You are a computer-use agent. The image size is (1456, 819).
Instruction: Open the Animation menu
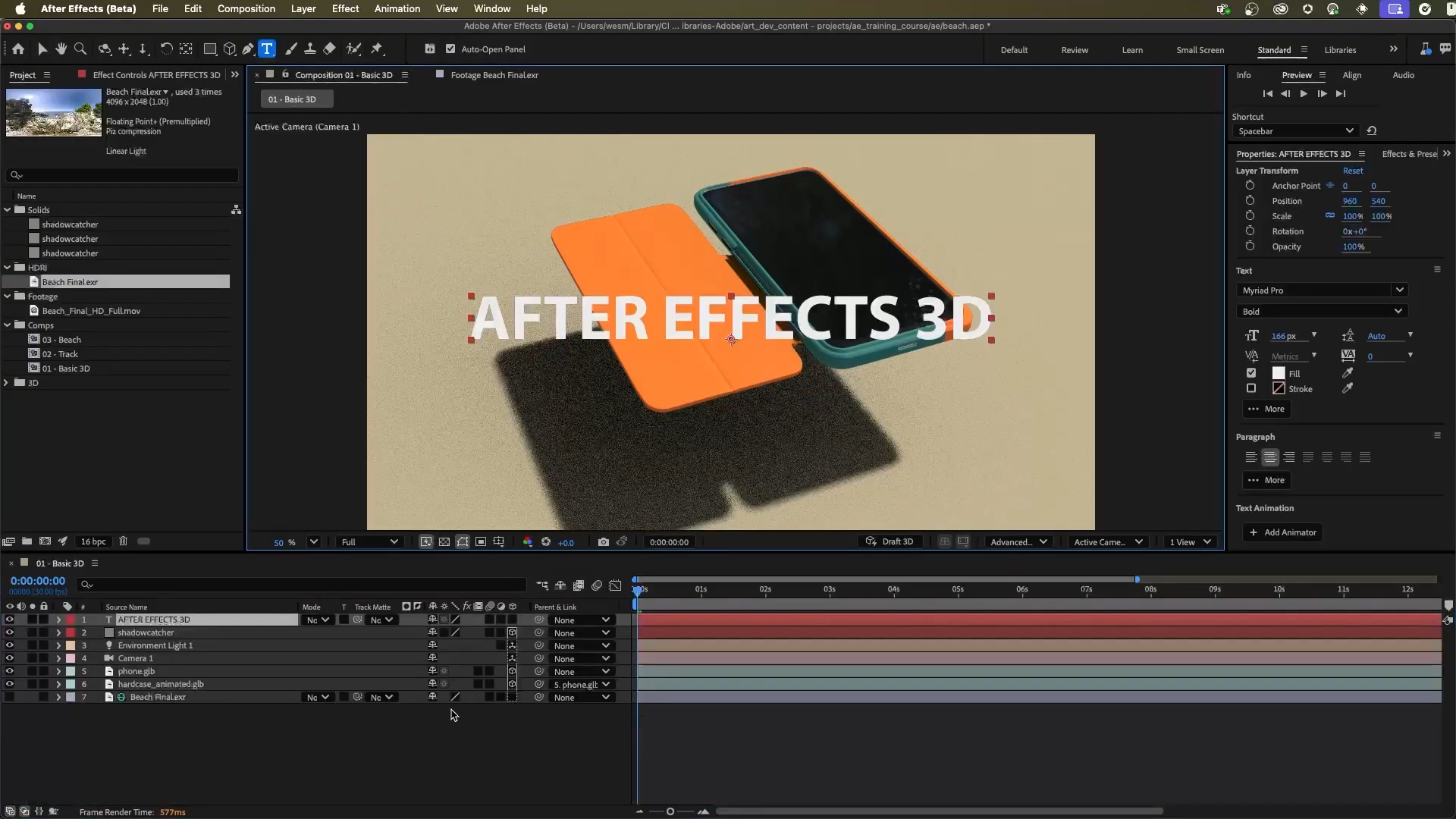tap(397, 9)
